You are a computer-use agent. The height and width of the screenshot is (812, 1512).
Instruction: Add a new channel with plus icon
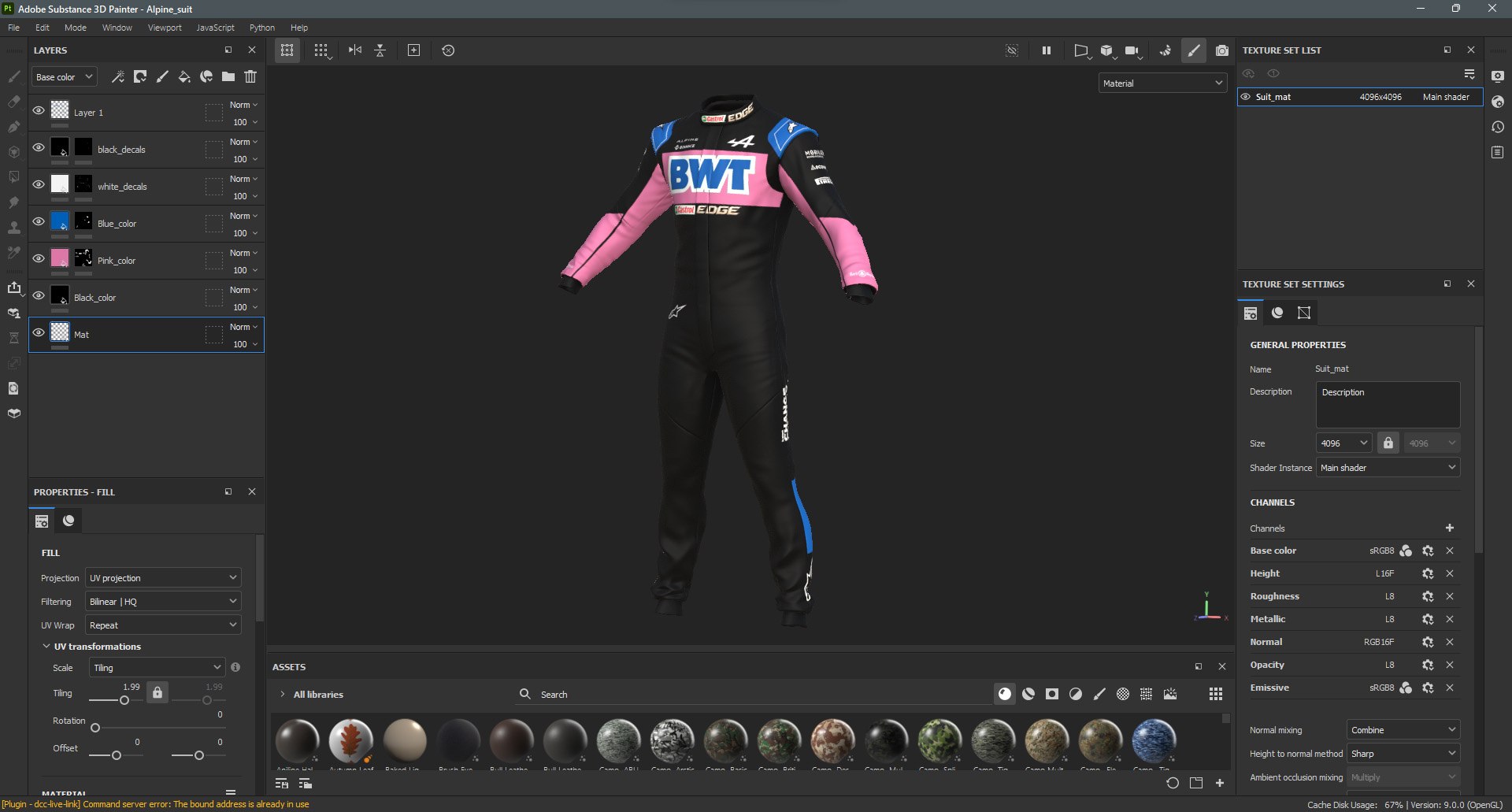coord(1450,528)
